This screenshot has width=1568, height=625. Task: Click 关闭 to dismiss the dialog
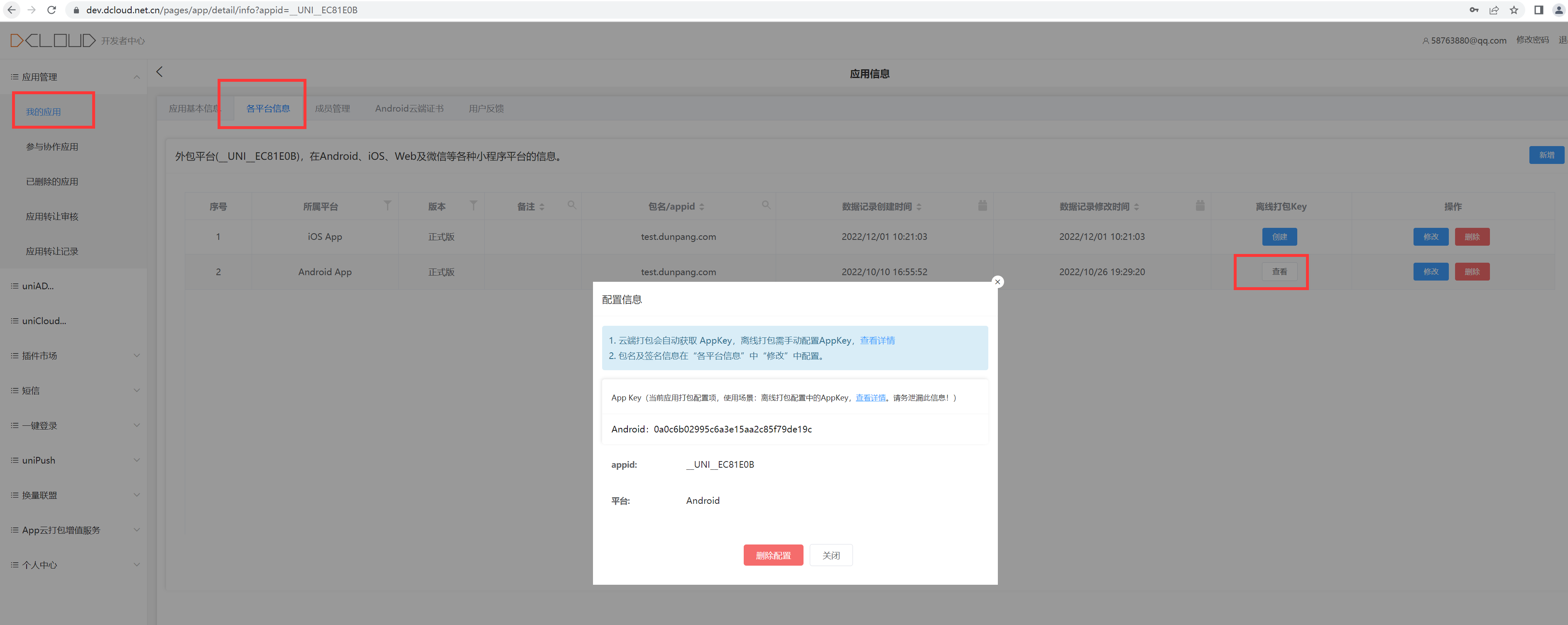click(831, 555)
